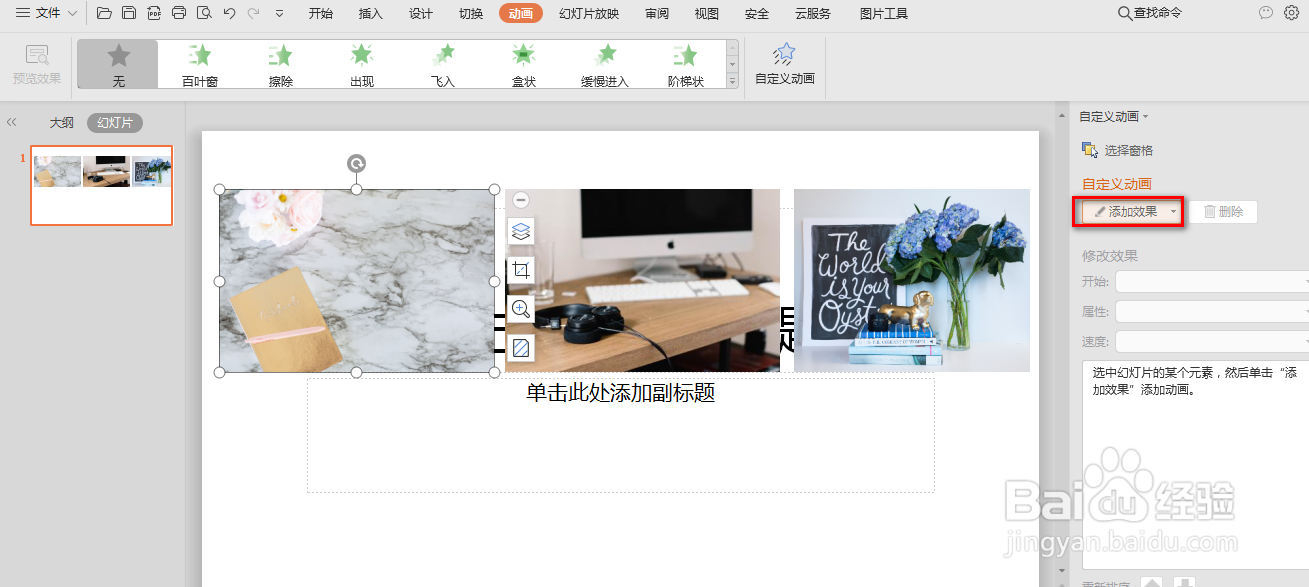Click the 选择窗格 button
This screenshot has height=587, width=1309.
[1118, 150]
